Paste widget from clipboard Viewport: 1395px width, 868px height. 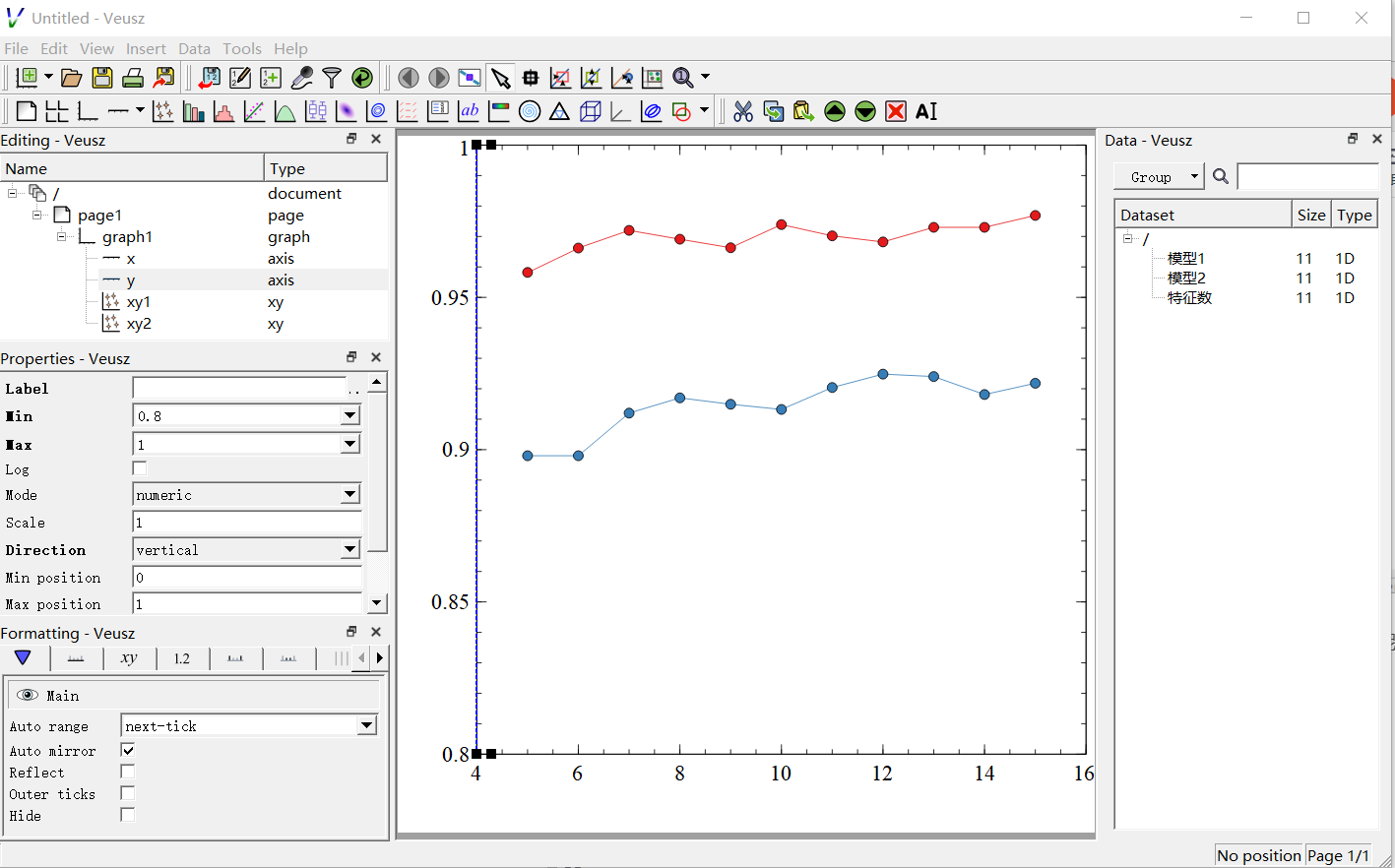pyautogui.click(x=804, y=111)
